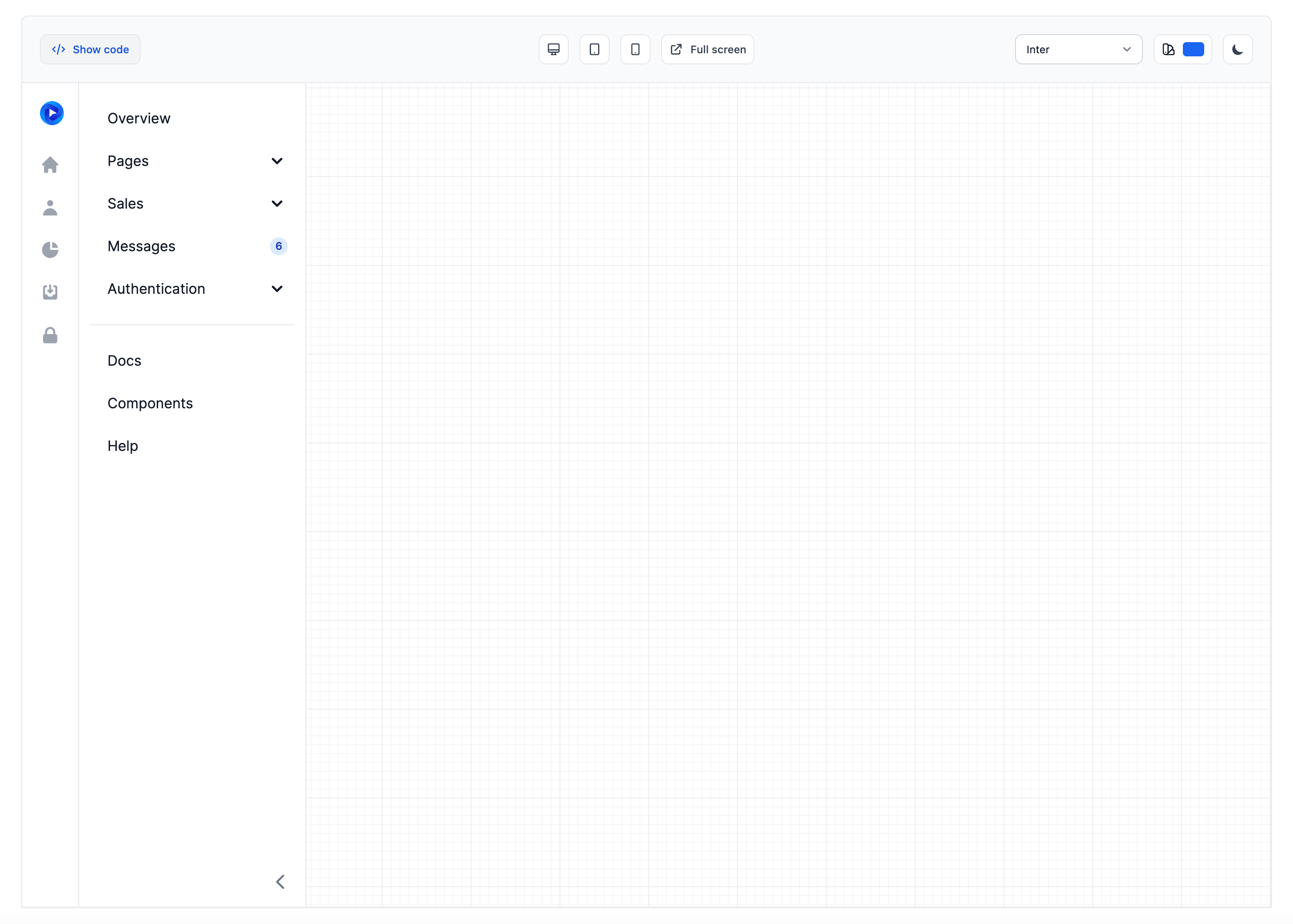Toggle dark mode with moon icon
Screen dimensions: 1293x924
(1237, 50)
